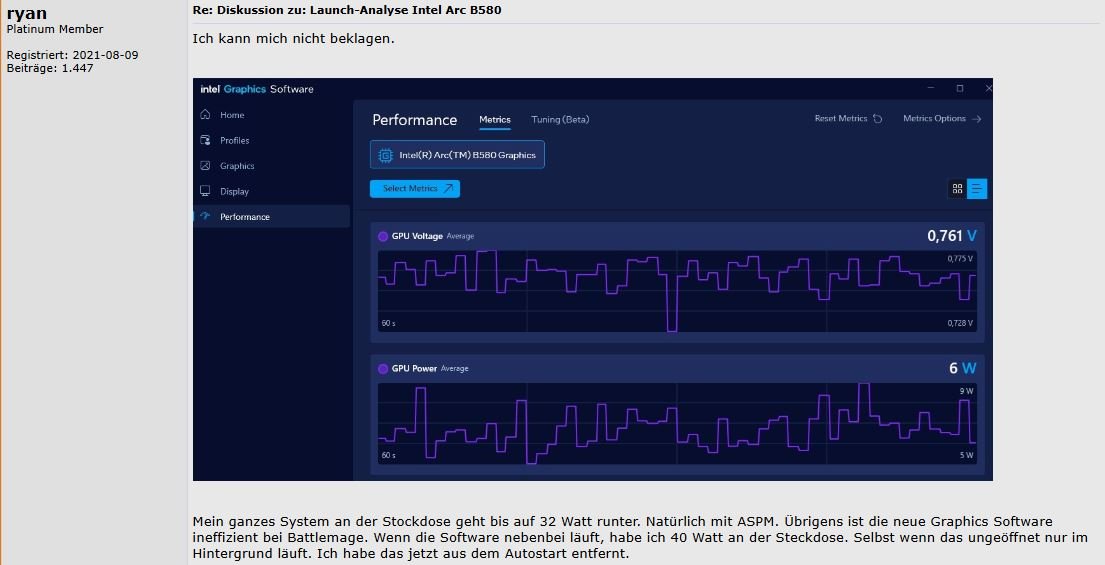Click the Intel Graphics Software title
Viewport: 1105px width, 565px height.
coord(257,89)
